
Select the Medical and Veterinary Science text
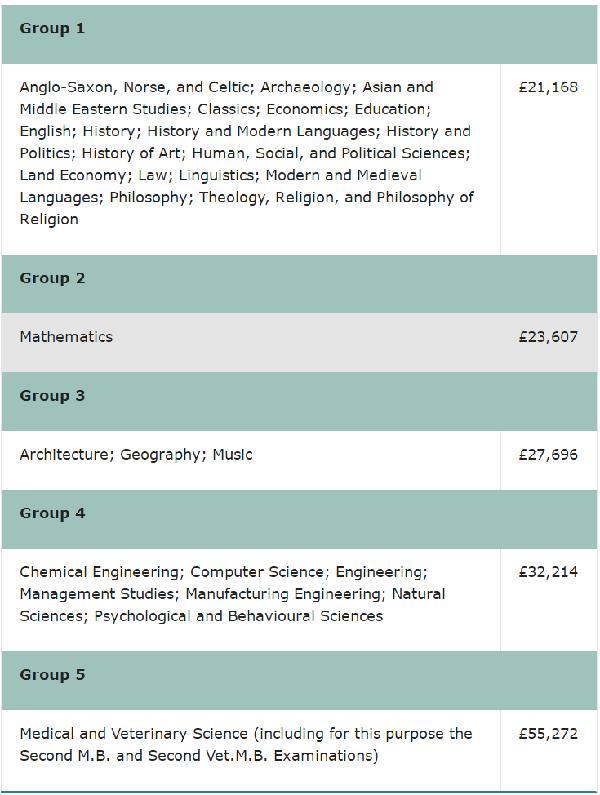pyautogui.click(x=133, y=734)
